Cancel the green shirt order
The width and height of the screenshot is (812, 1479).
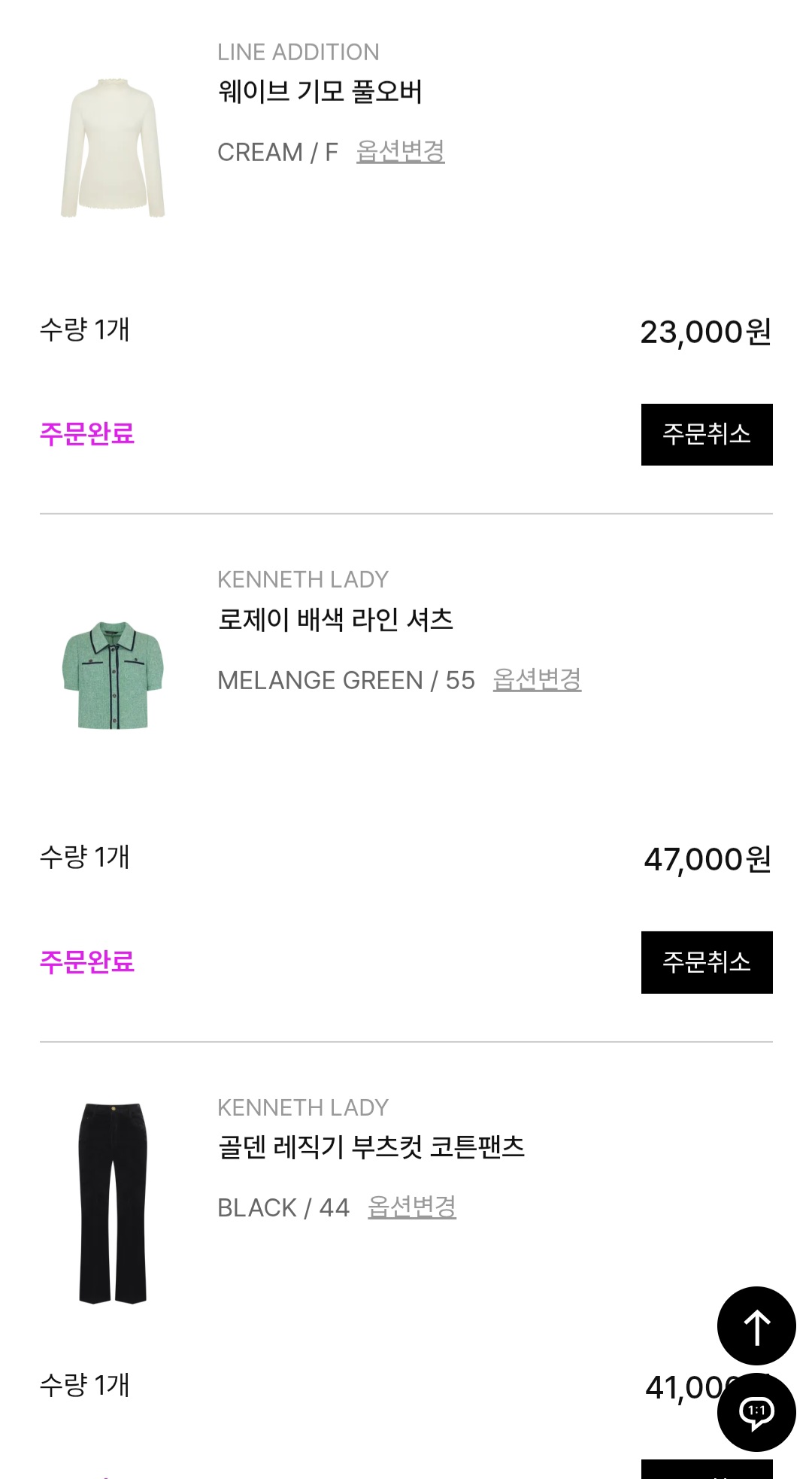pos(706,962)
